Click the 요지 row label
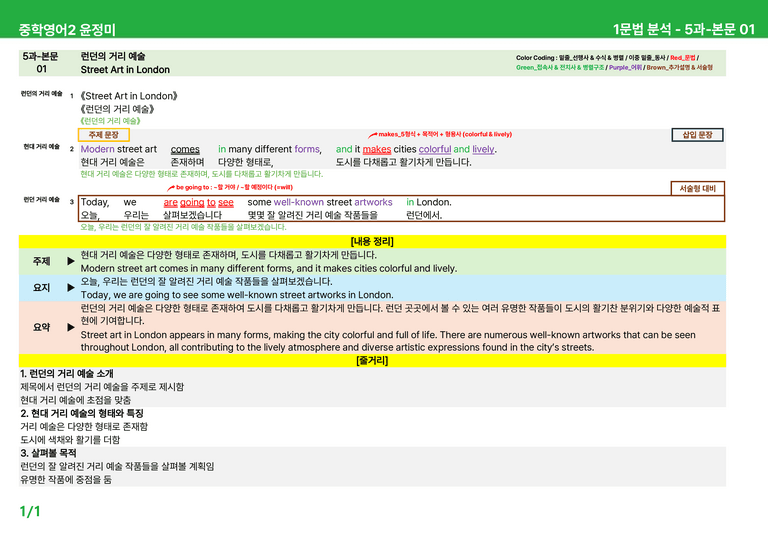This screenshot has width=768, height=543. 41,288
